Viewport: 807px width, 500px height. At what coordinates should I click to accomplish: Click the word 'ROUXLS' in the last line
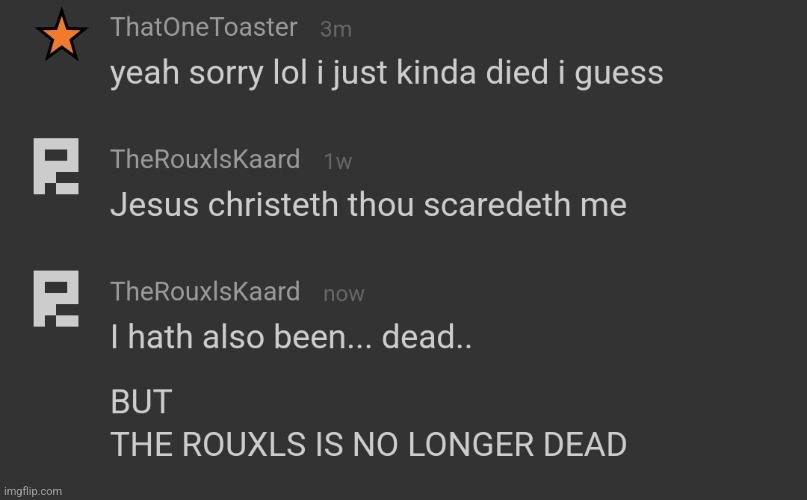[x=244, y=444]
